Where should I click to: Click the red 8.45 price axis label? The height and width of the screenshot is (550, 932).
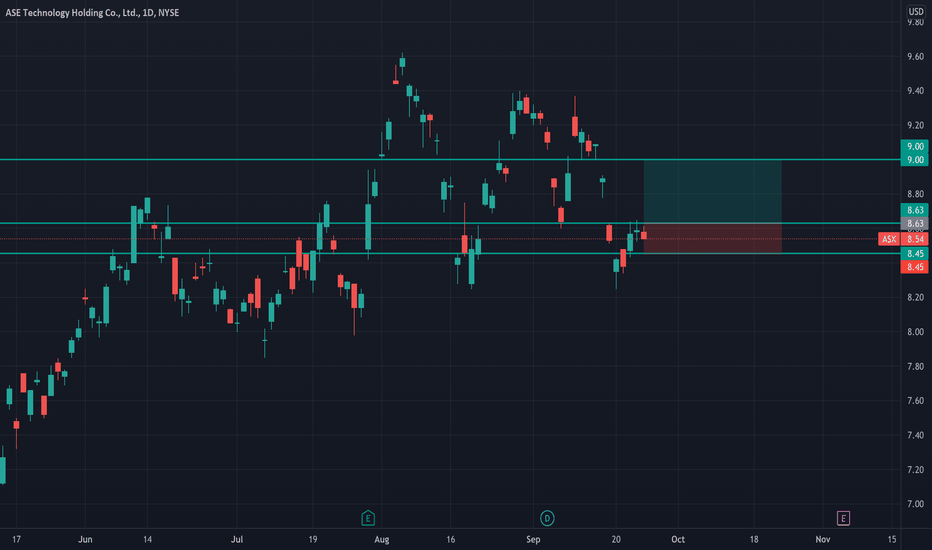(915, 267)
